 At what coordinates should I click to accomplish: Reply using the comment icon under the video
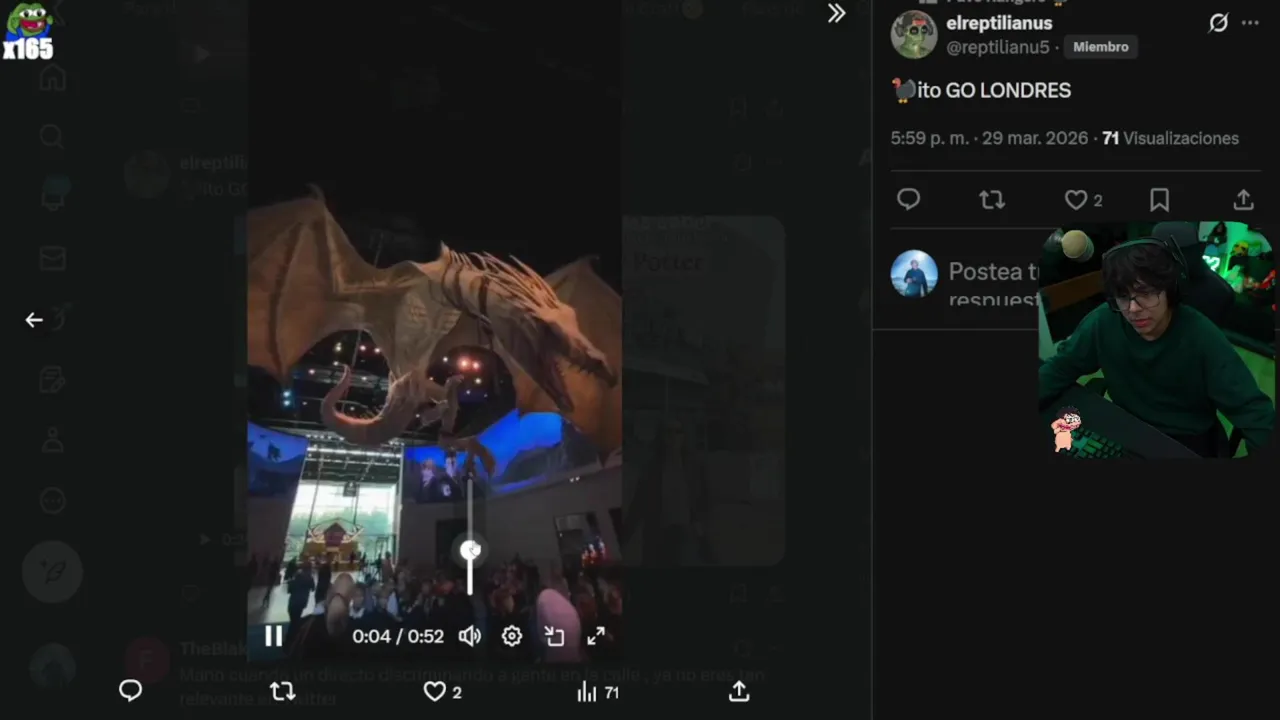pyautogui.click(x=130, y=691)
